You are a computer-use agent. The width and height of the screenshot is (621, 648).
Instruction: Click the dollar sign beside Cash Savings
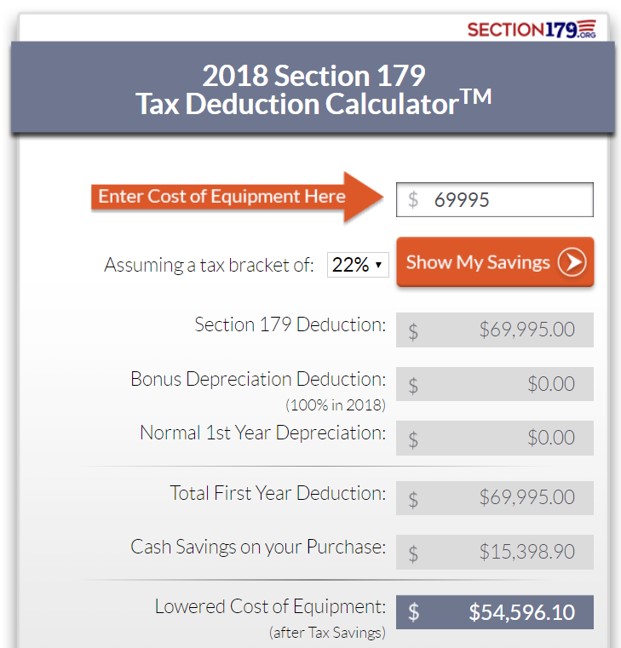click(x=413, y=553)
